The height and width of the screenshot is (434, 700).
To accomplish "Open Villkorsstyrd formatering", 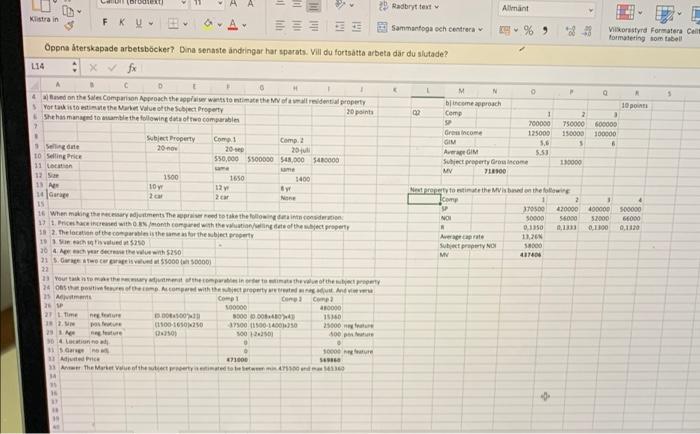I will pyautogui.click(x=627, y=21).
